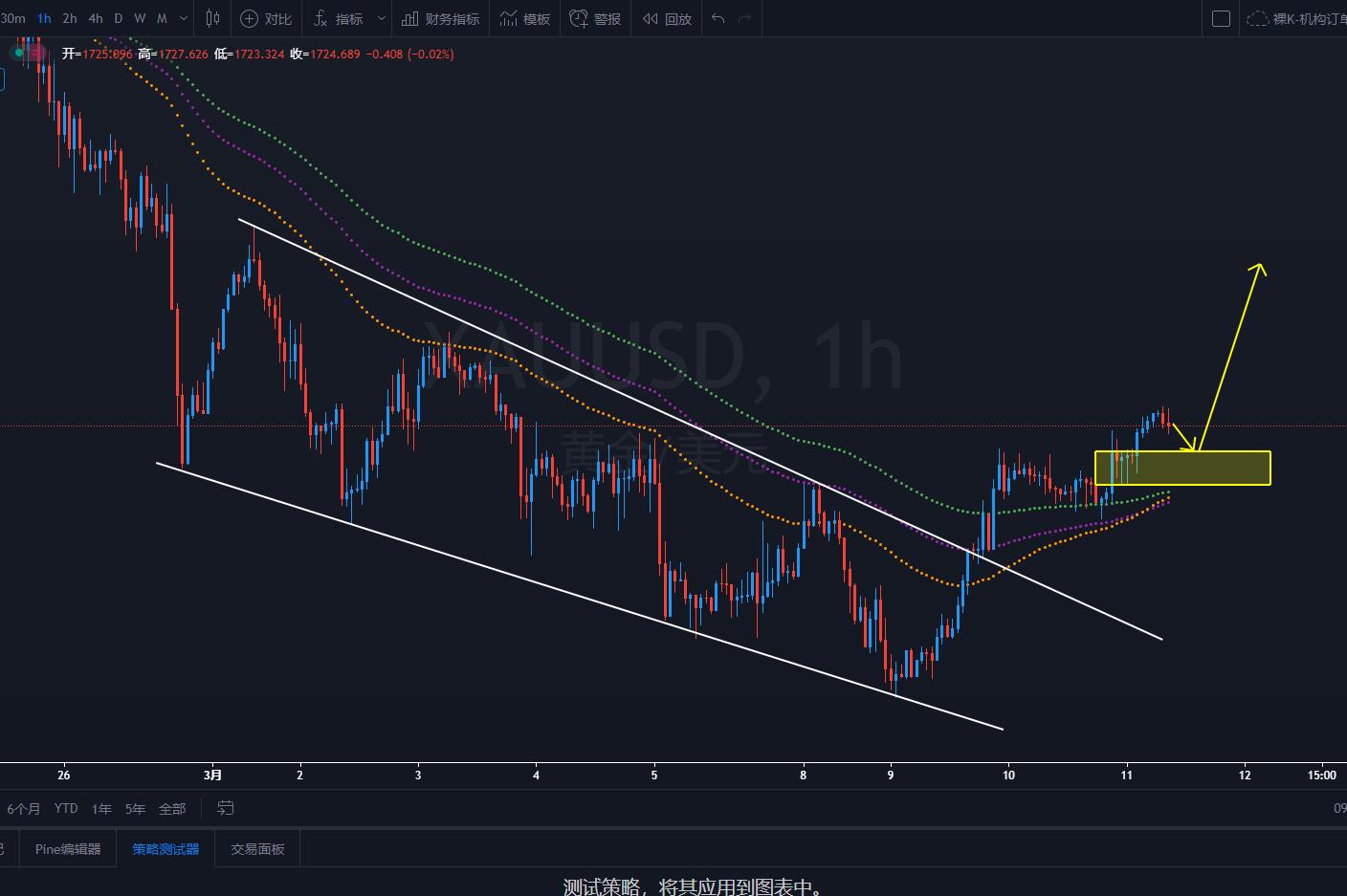Redo the chart action
1347x896 pixels.
click(x=745, y=18)
